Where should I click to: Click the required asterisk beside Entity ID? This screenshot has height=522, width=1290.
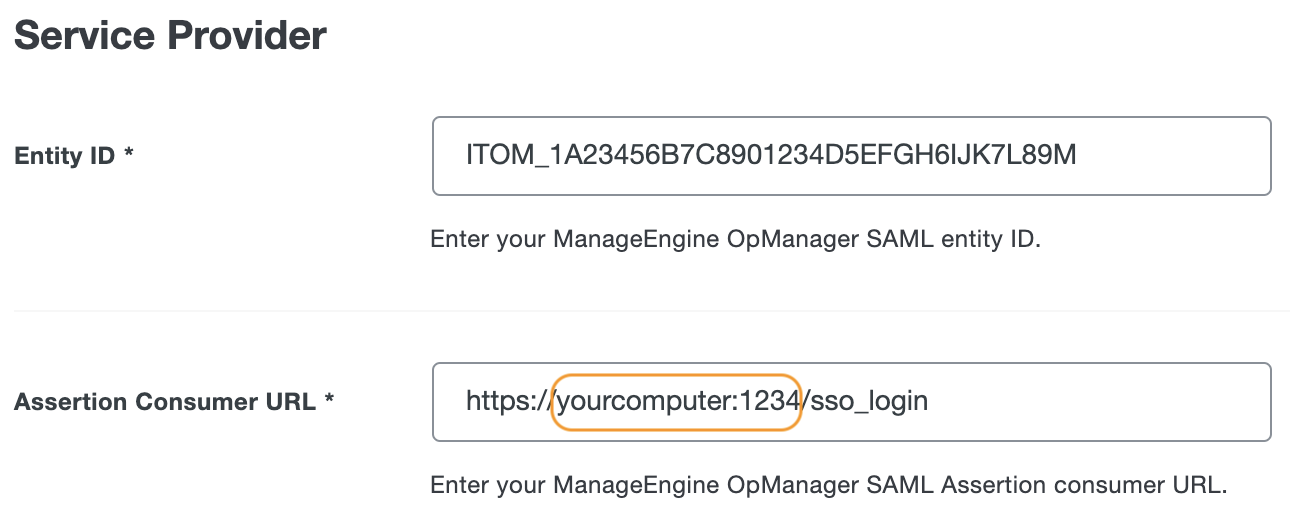pyautogui.click(x=129, y=156)
